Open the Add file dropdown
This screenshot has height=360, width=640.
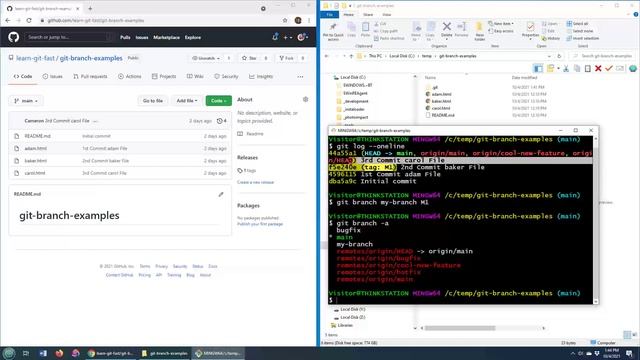(187, 100)
